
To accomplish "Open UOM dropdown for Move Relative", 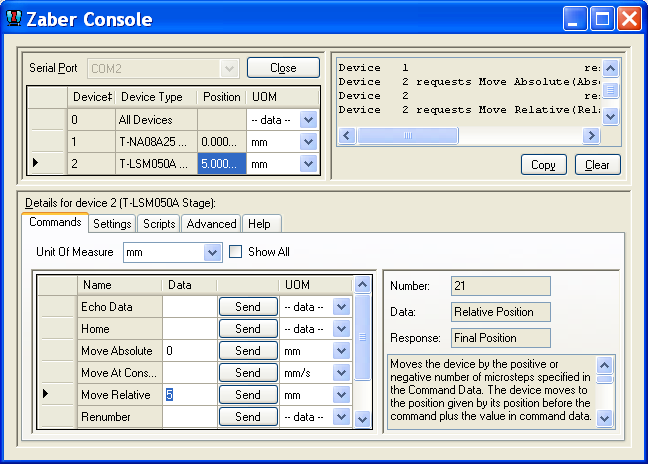I will pos(341,395).
